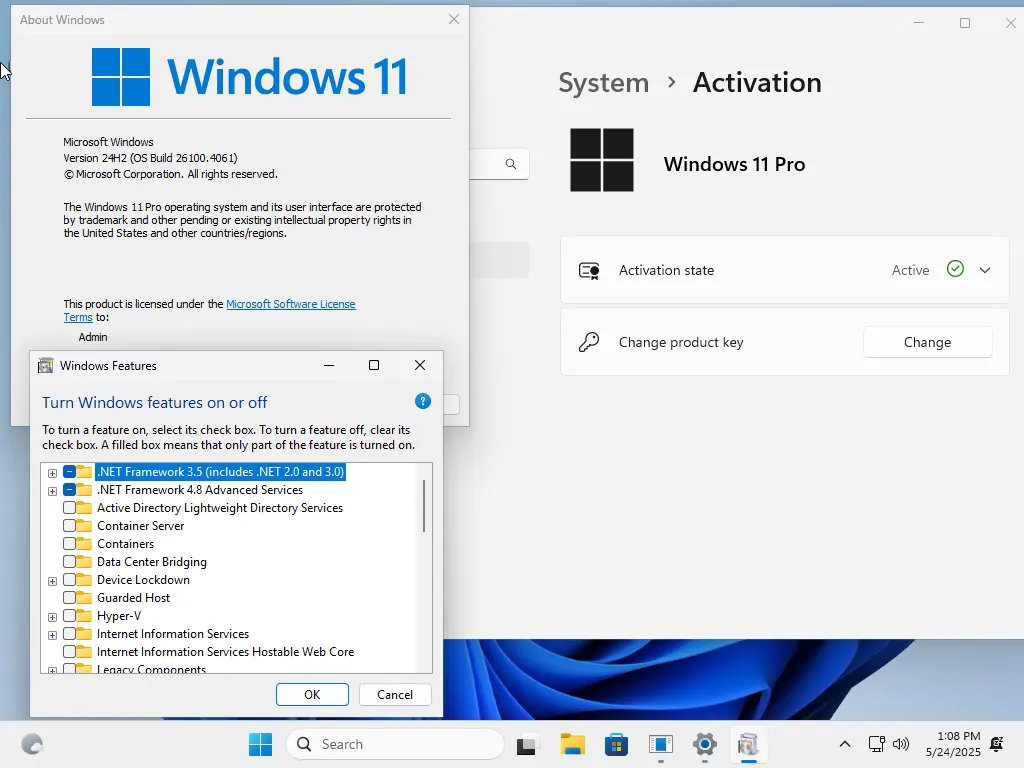Check the Container Server box

69,526
